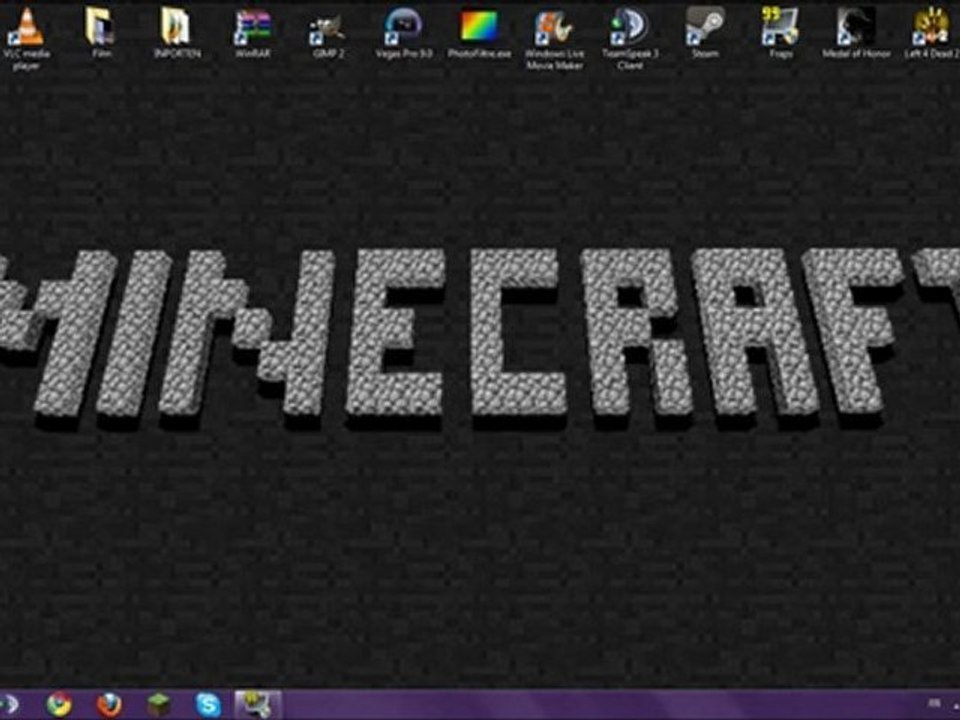Screen dimensions: 960x720
Task: Launch WinRAR from the desktop
Action: 253,32
